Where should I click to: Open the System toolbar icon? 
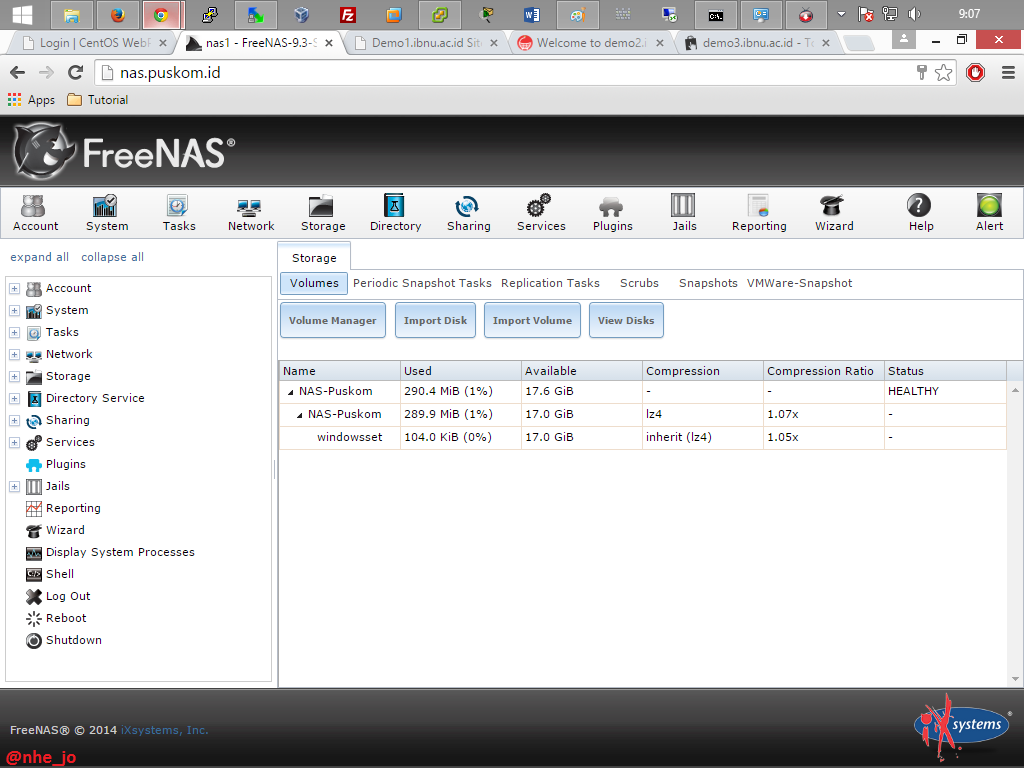point(107,213)
